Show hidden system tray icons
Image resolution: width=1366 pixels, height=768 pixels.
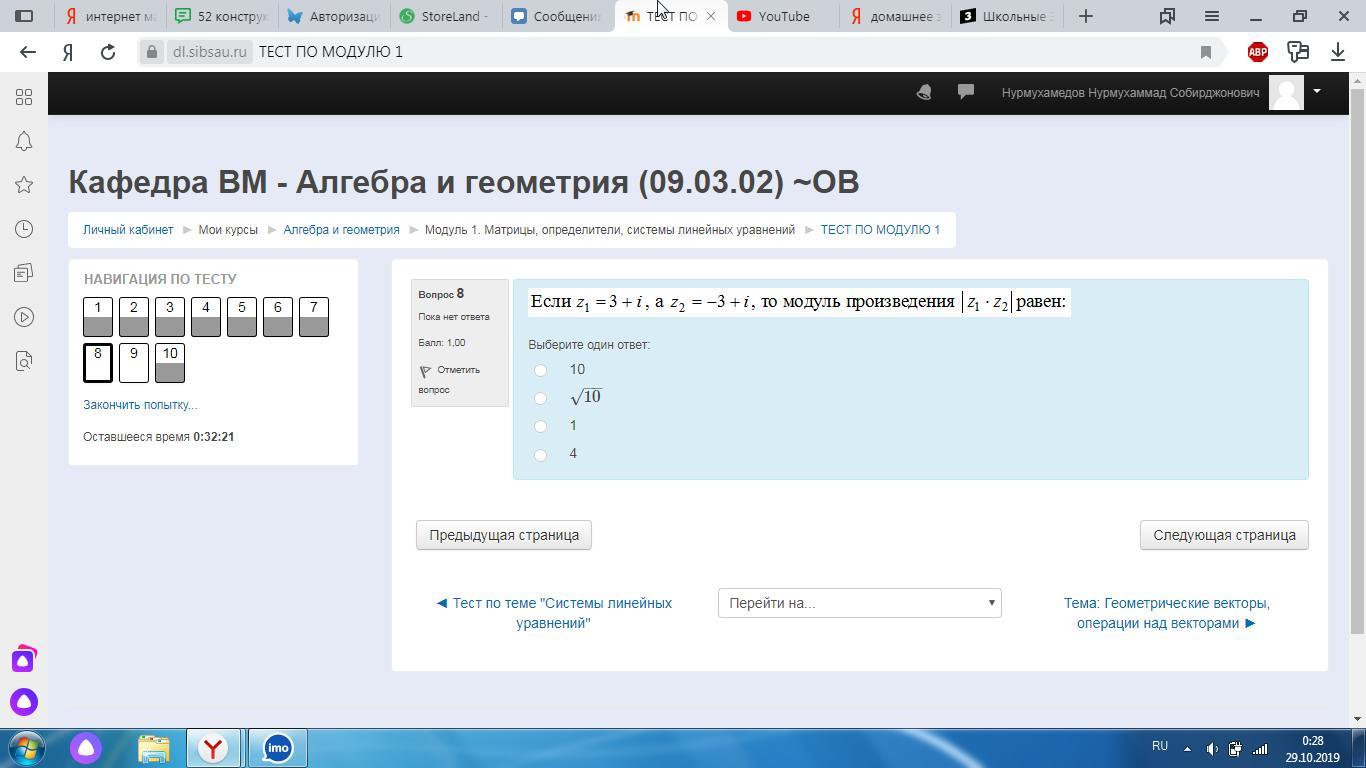coord(1187,748)
